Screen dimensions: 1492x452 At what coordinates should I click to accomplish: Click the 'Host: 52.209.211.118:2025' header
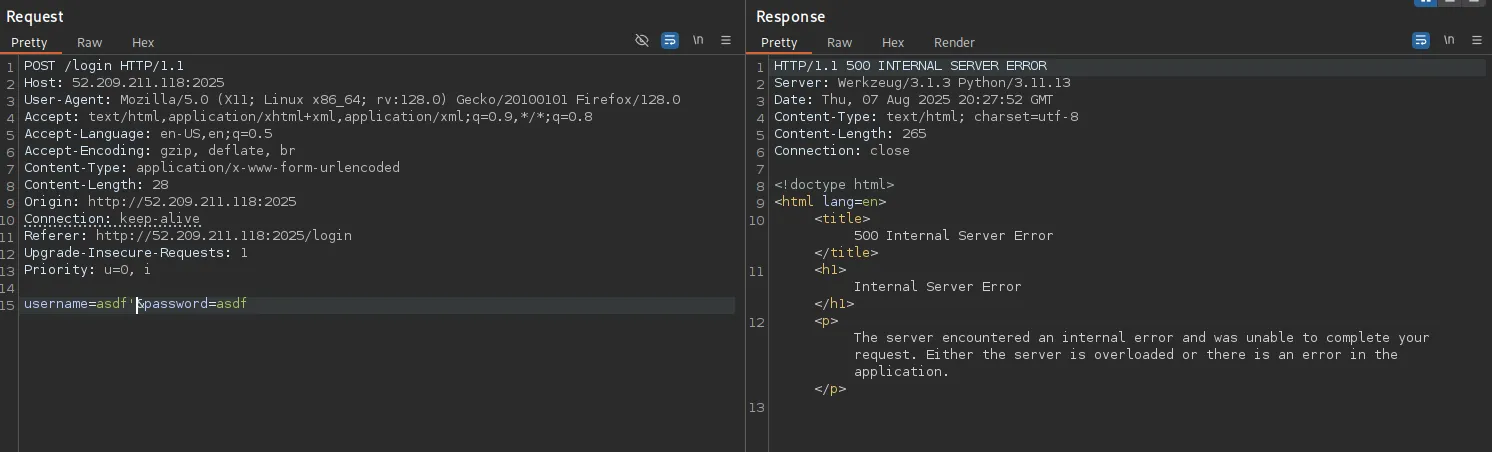pyautogui.click(x=124, y=83)
